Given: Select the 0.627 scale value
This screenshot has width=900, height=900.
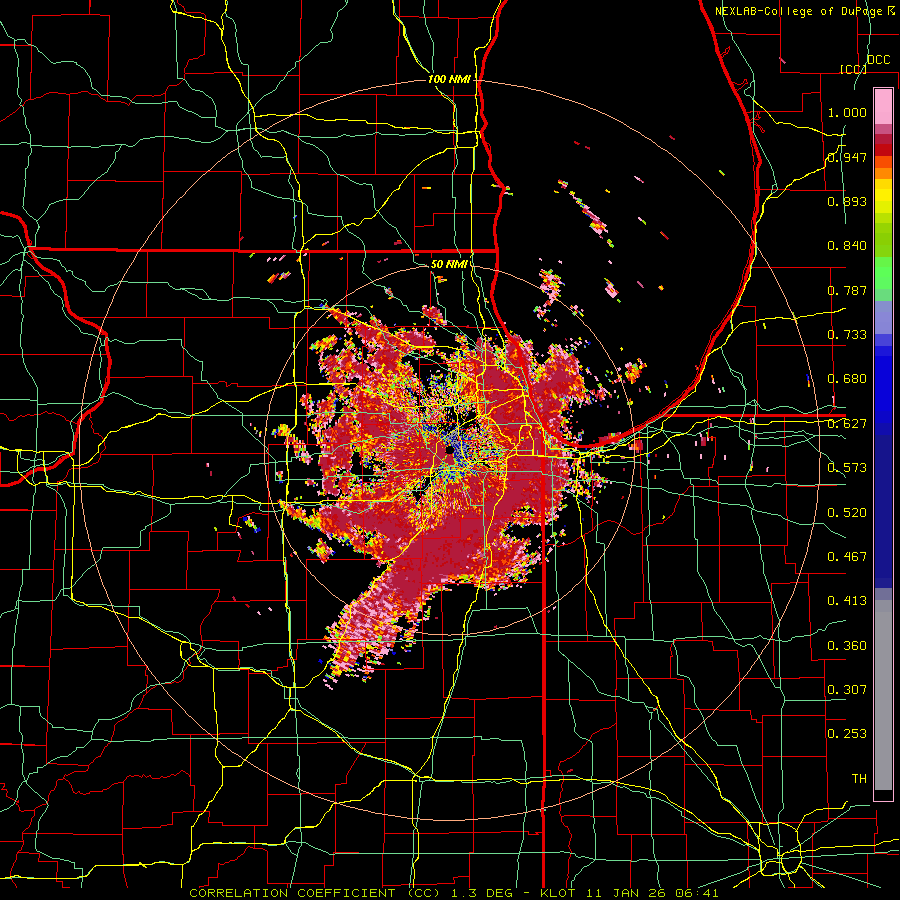Looking at the screenshot, I should pos(847,424).
